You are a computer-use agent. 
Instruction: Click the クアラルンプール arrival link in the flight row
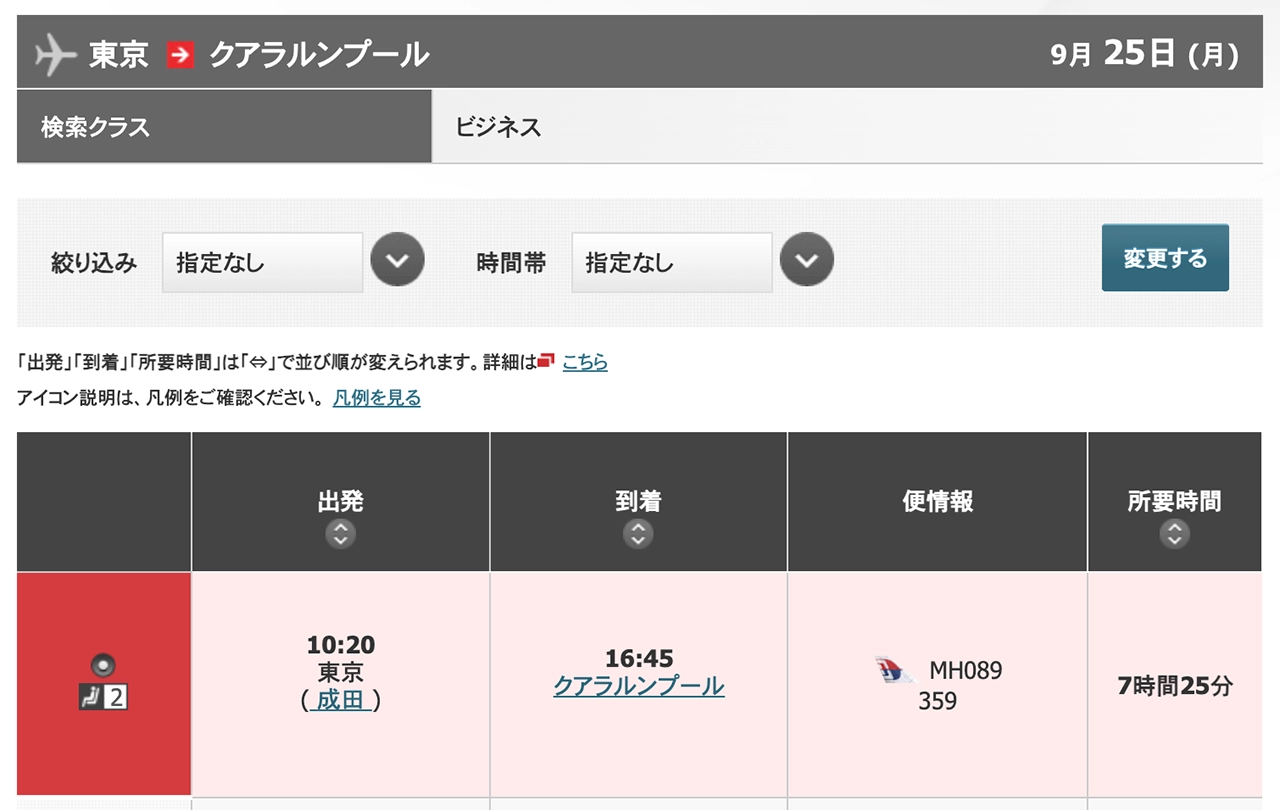[639, 686]
